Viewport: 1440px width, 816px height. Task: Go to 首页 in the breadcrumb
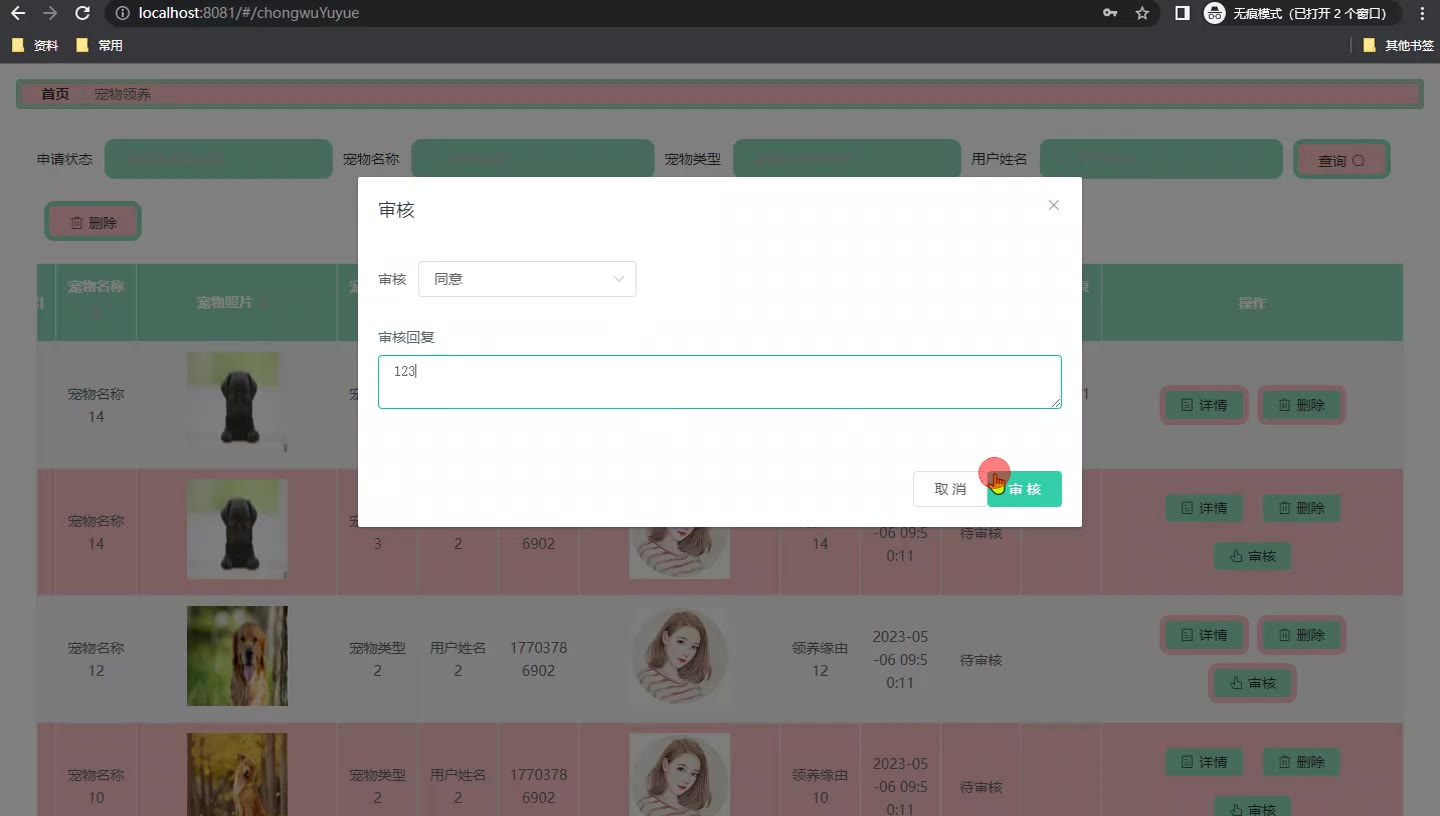click(55, 94)
